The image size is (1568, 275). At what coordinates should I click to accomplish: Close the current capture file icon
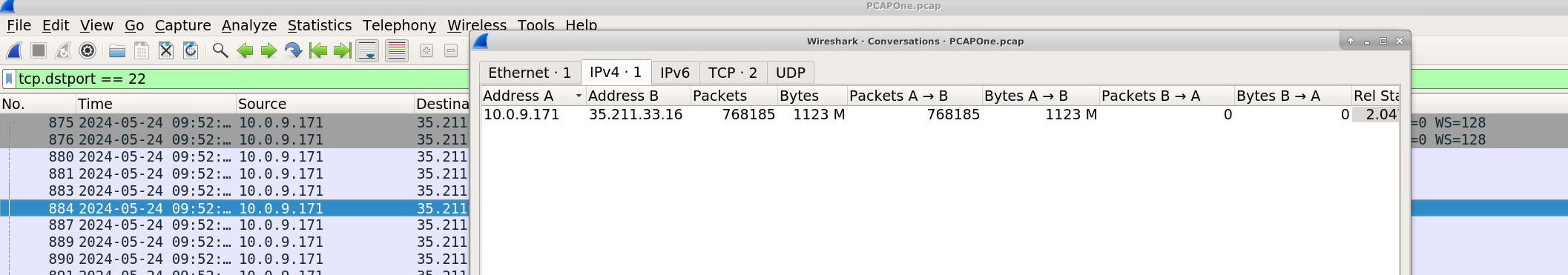166,50
